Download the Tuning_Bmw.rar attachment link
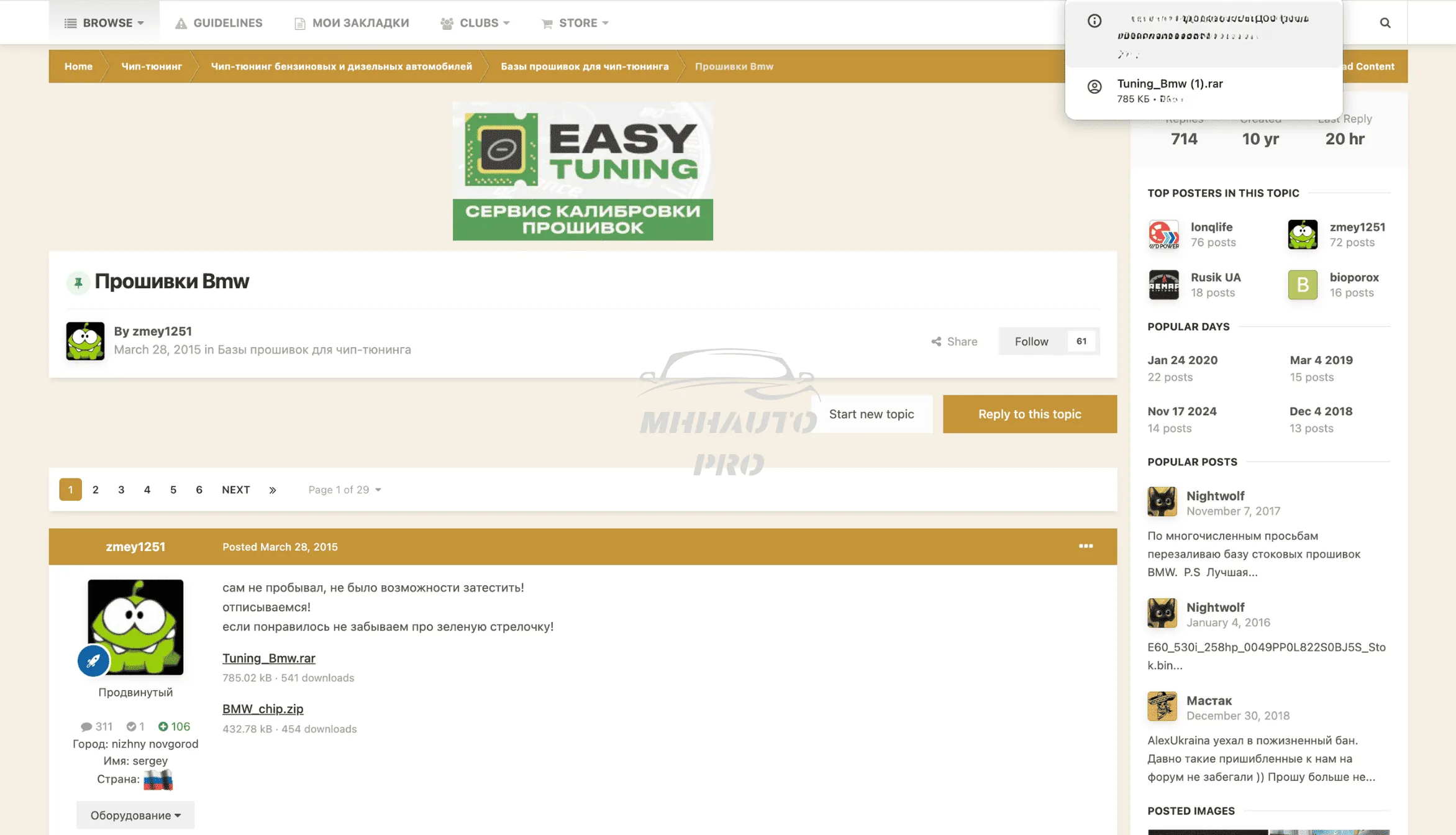This screenshot has width=1456, height=835. [x=268, y=658]
